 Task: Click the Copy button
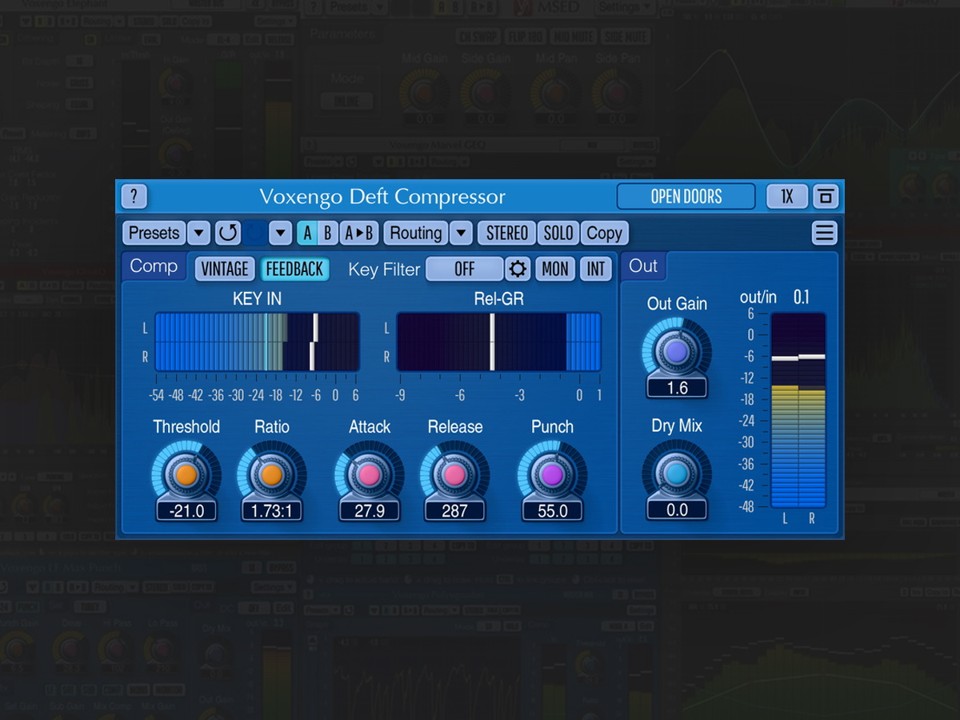tap(604, 233)
